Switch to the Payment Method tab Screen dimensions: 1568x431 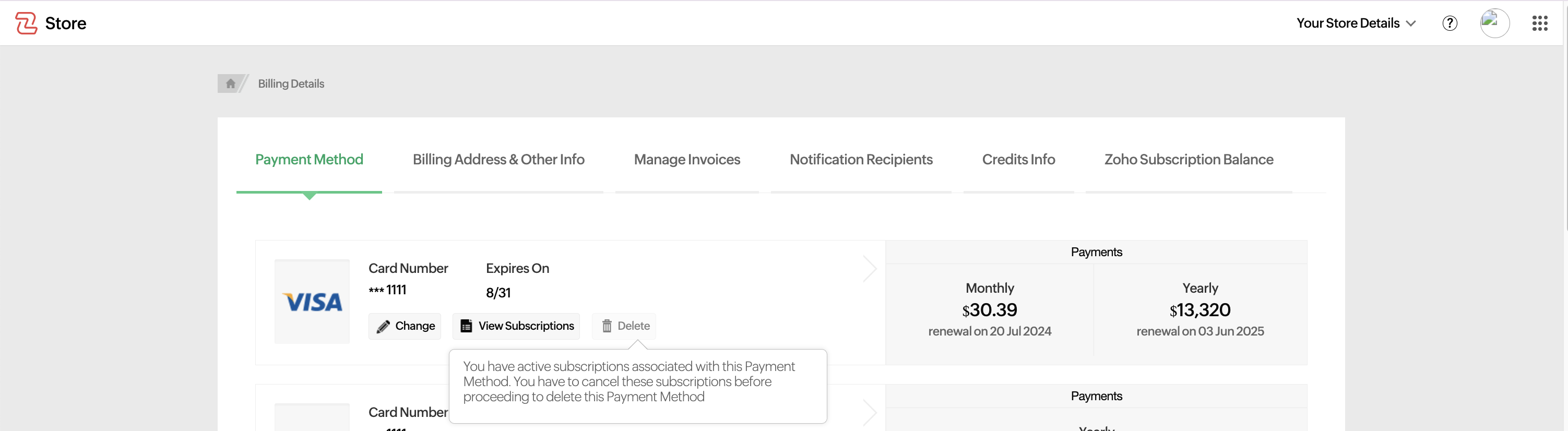click(x=308, y=160)
